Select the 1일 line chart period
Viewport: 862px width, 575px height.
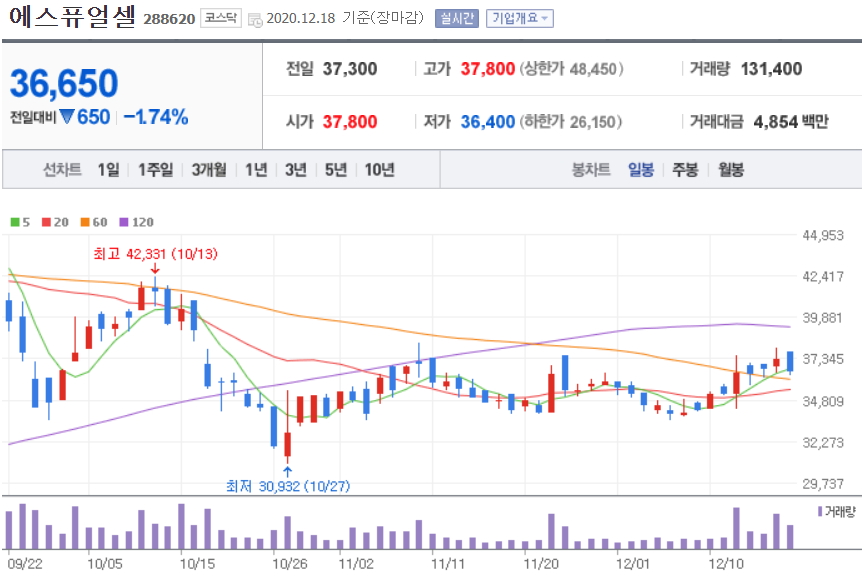click(x=108, y=170)
